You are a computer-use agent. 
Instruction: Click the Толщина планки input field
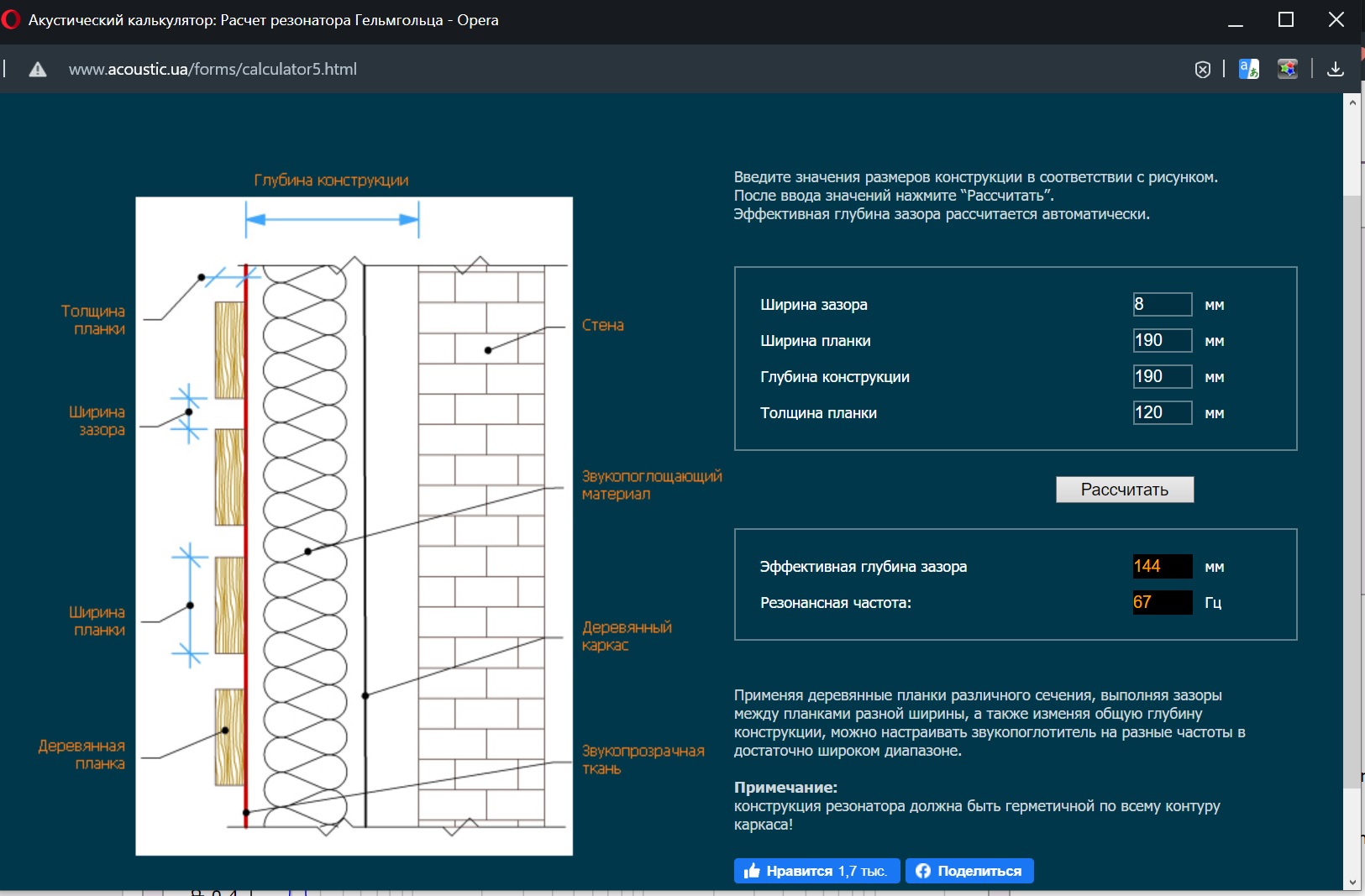click(x=1162, y=412)
